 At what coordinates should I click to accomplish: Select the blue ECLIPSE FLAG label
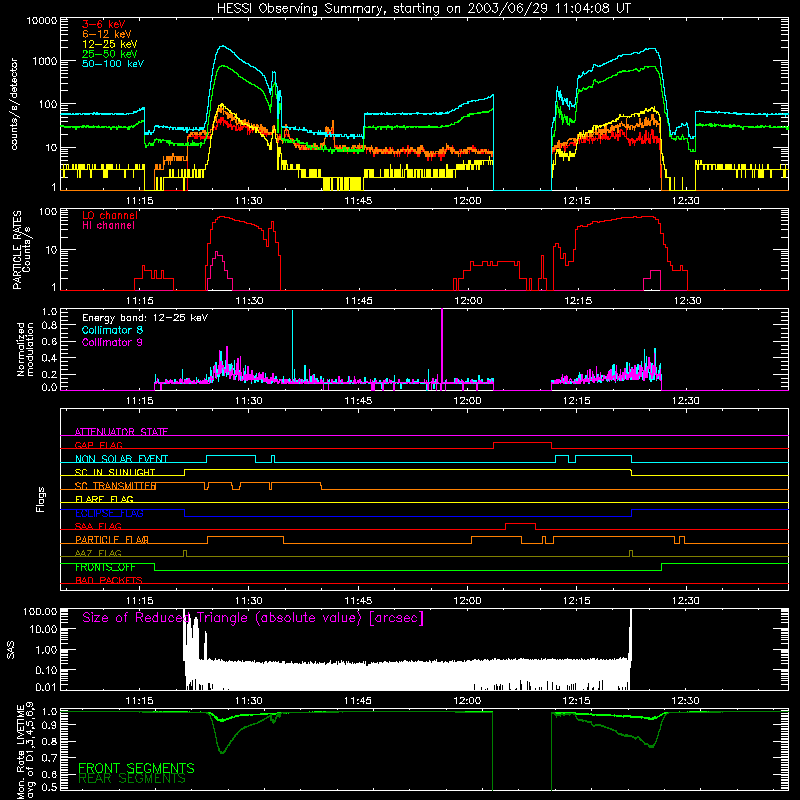click(109, 513)
